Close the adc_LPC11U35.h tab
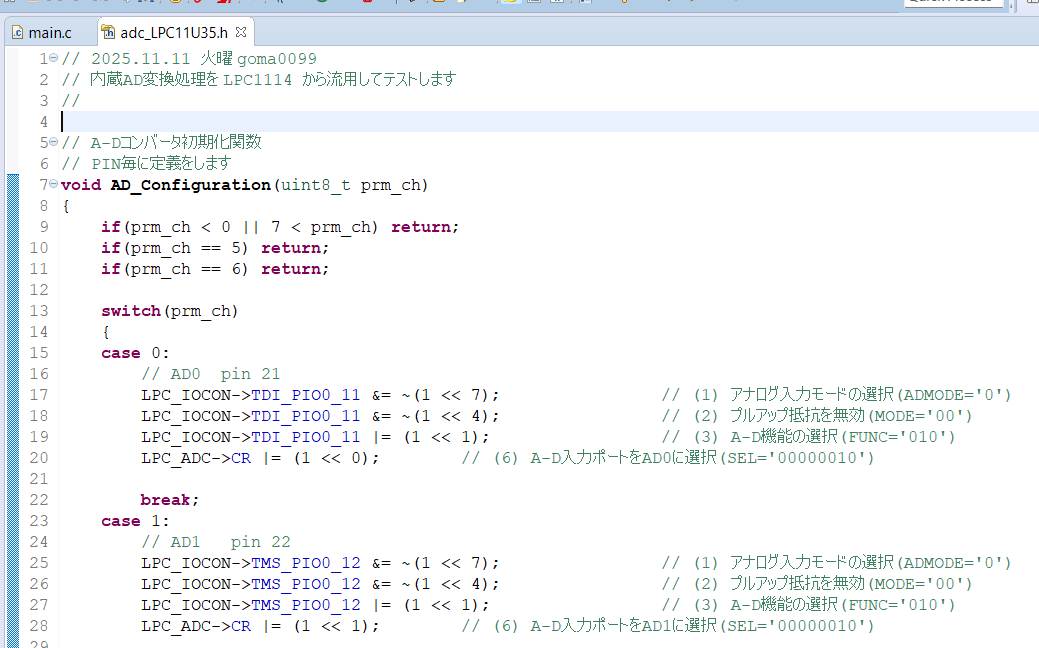Image resolution: width=1039 pixels, height=648 pixels. (241, 32)
